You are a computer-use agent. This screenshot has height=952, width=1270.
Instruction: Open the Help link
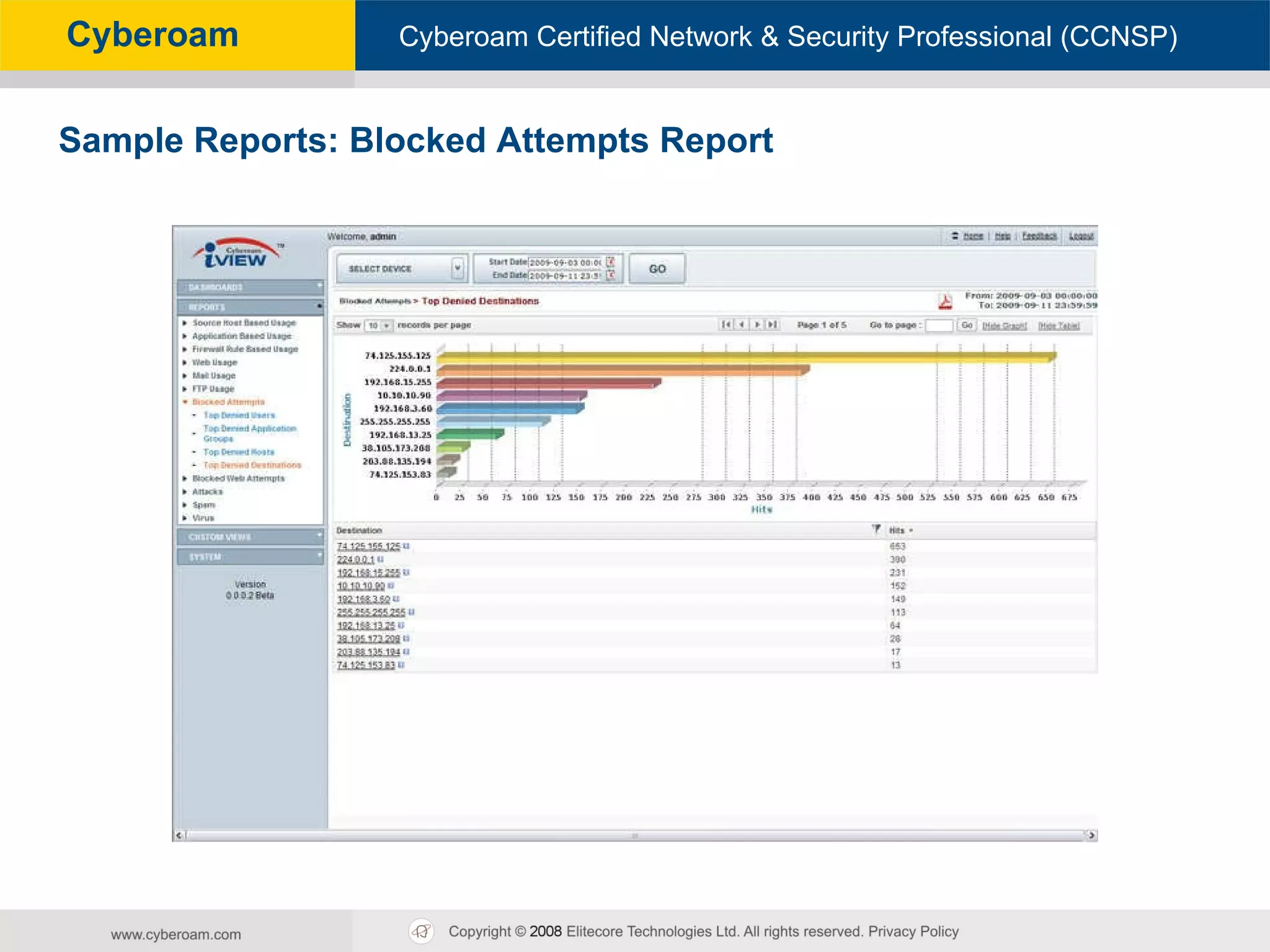tap(1003, 236)
